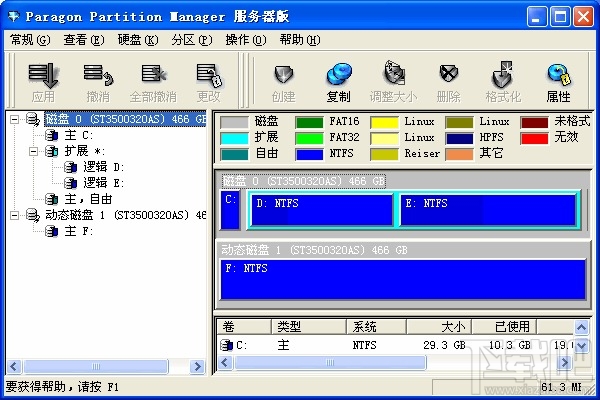The width and height of the screenshot is (600, 400).
Task: Click the 无效 red legend swatch
Action: coord(534,138)
